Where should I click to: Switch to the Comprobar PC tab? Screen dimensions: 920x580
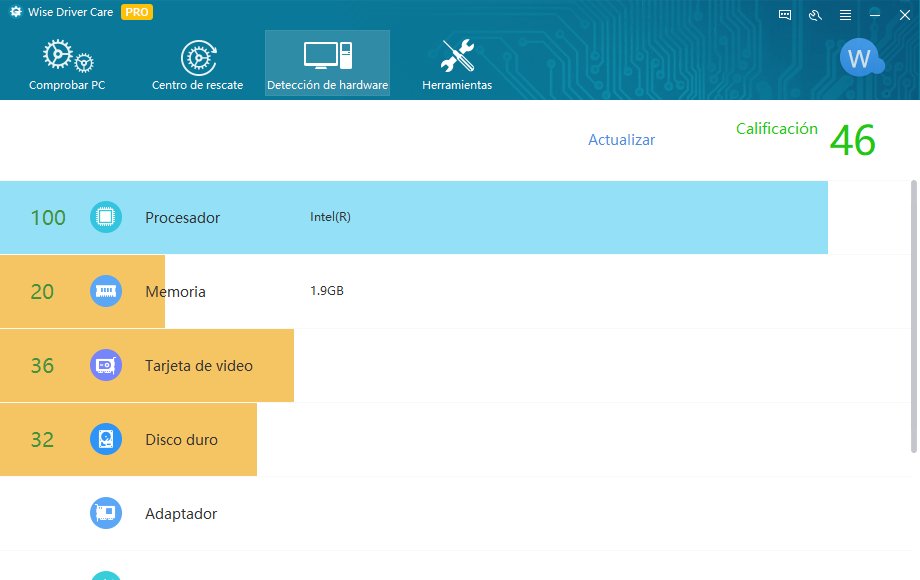[67, 62]
